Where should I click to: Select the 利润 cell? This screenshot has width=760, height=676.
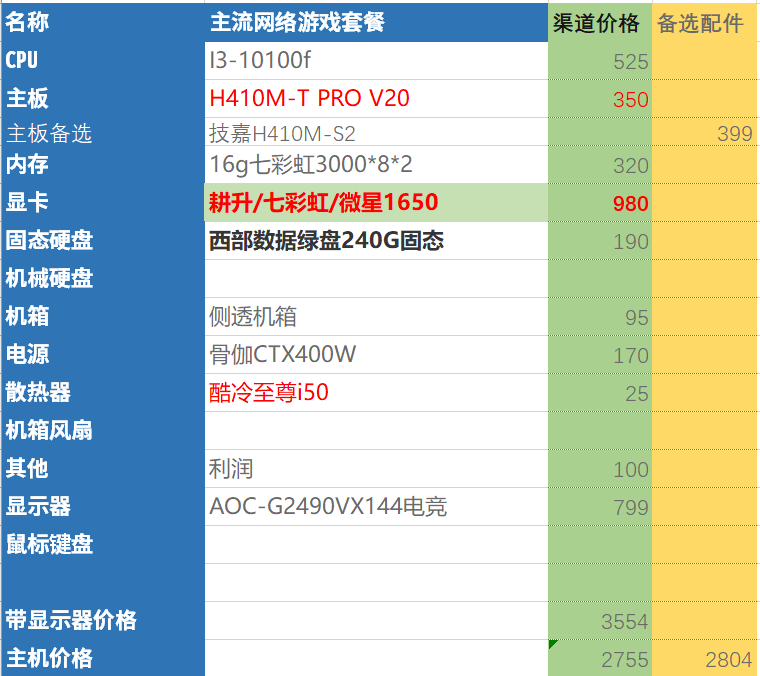click(376, 469)
